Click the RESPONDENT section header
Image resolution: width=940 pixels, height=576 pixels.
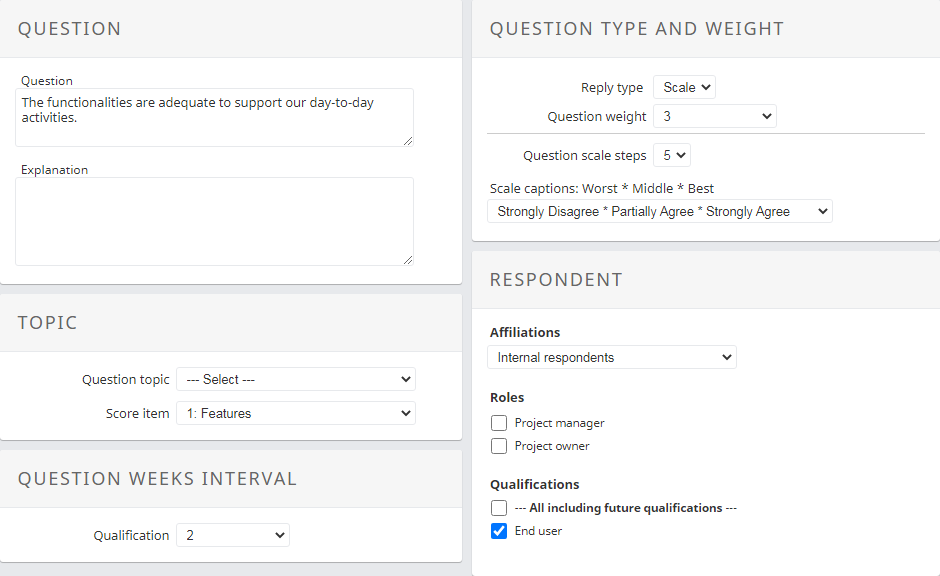pyautogui.click(x=556, y=280)
